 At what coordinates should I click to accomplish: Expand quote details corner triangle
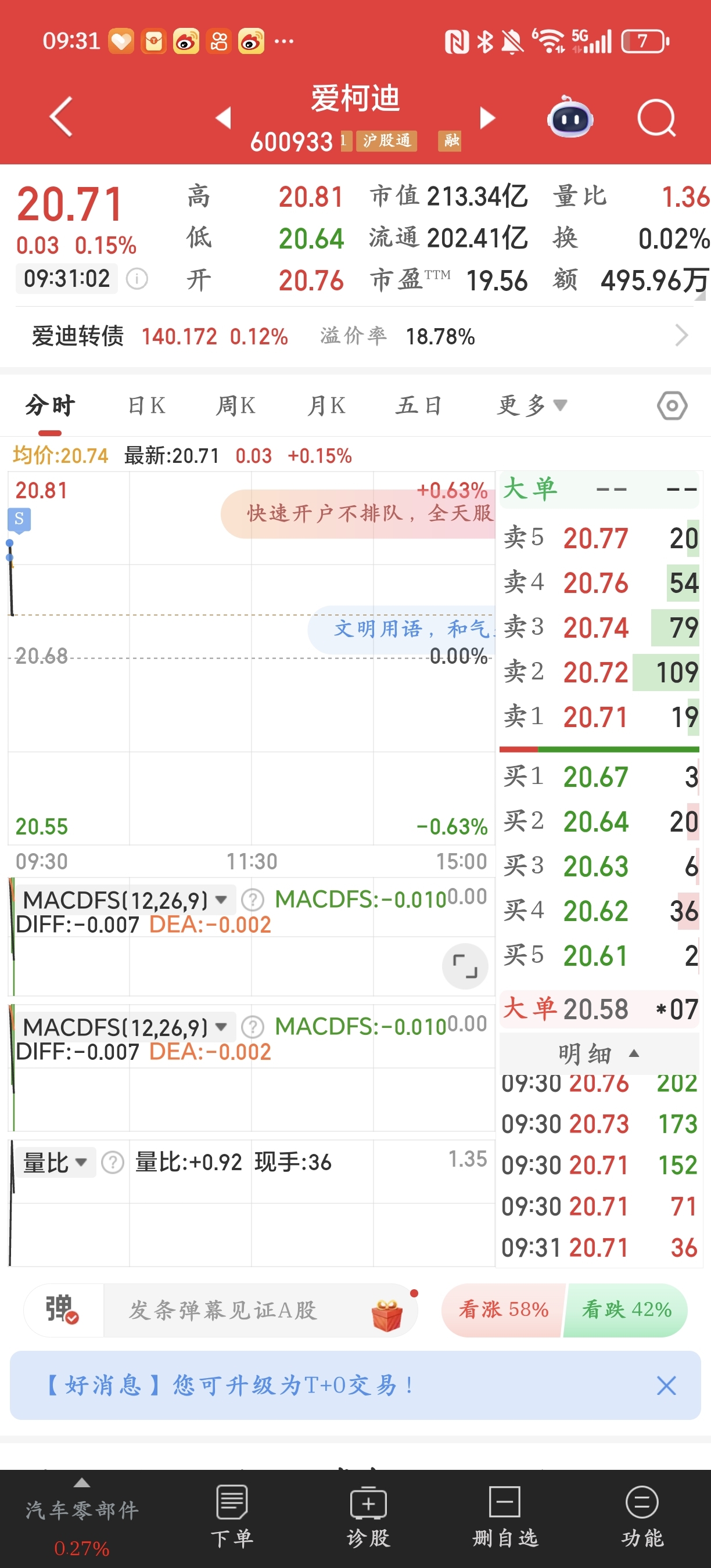point(699,294)
